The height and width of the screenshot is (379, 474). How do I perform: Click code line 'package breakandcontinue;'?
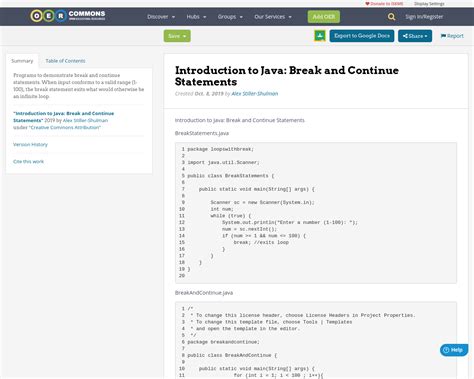223,342
